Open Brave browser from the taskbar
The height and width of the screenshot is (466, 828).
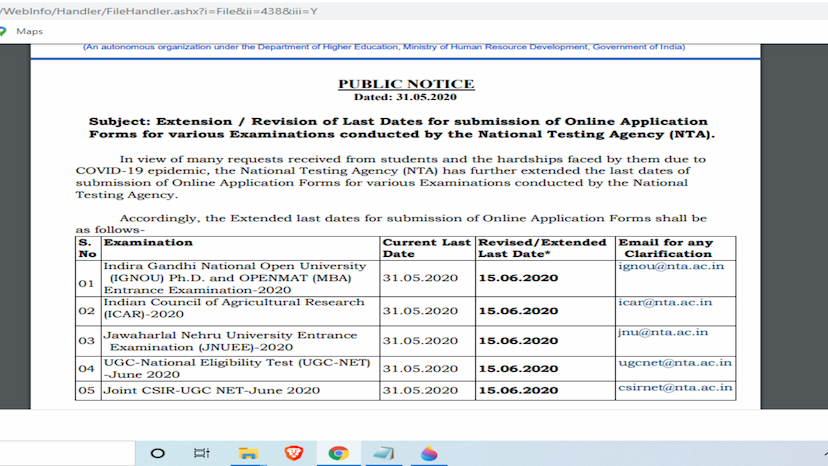[x=293, y=453]
